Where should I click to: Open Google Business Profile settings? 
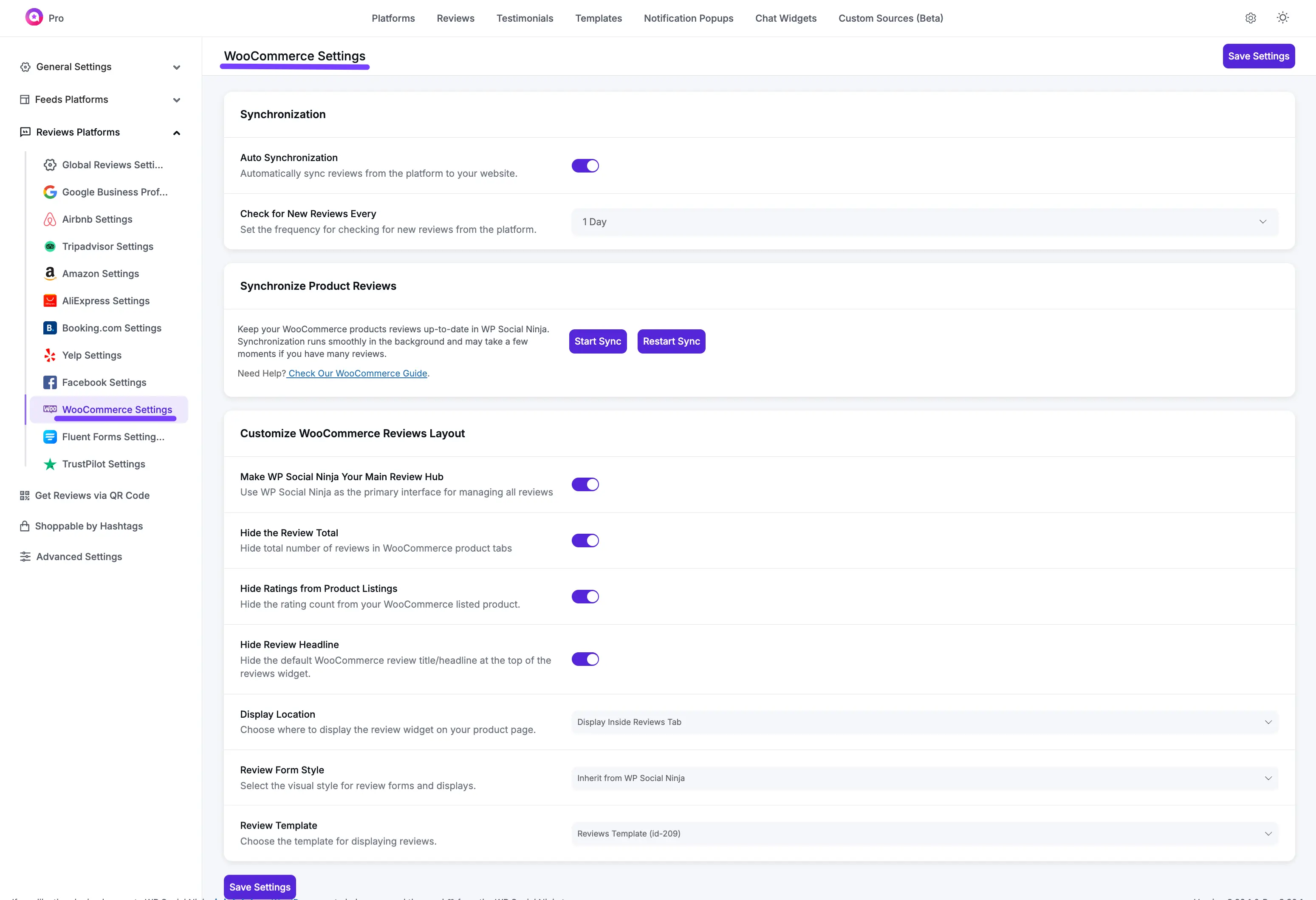[x=114, y=192]
